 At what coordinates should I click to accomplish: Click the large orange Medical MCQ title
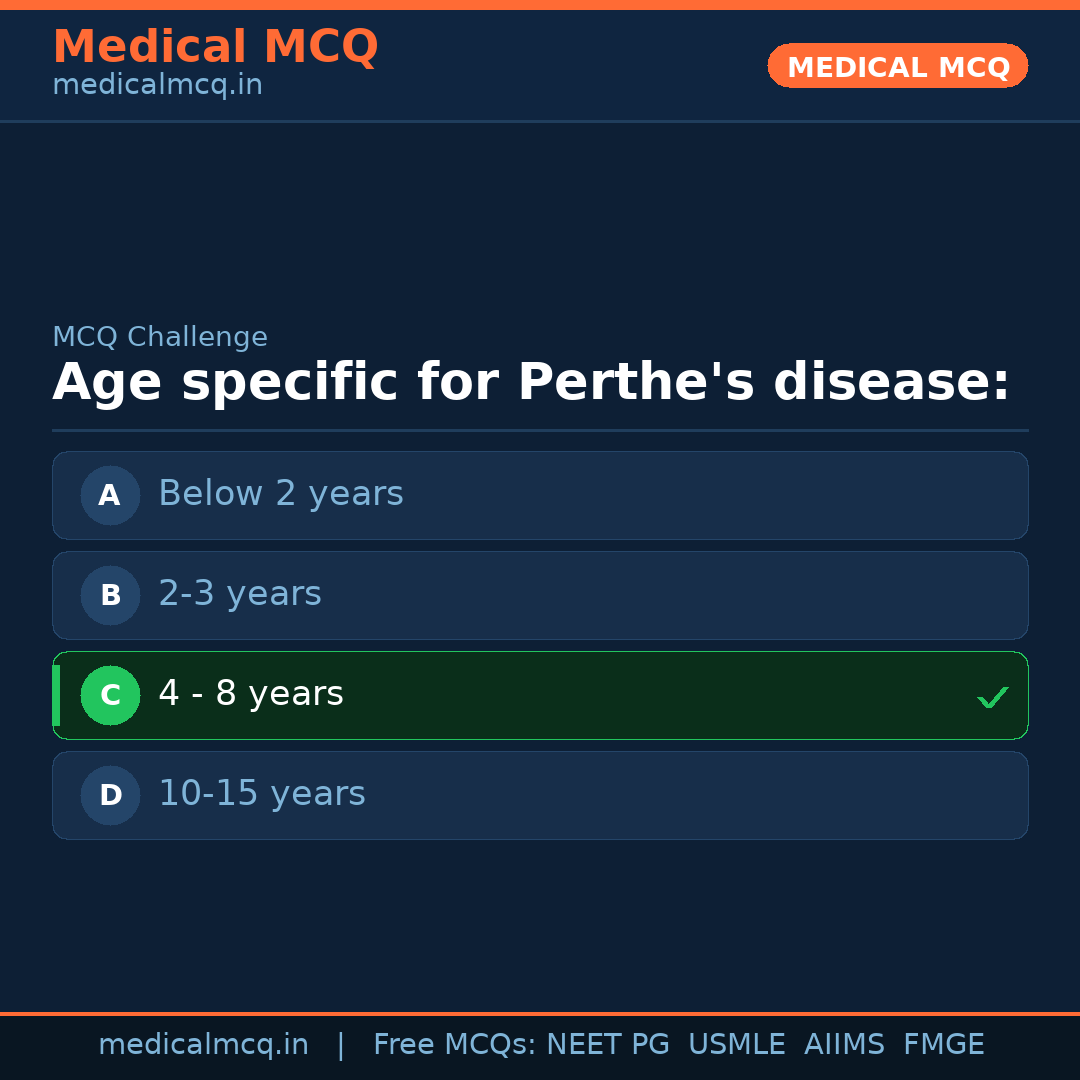point(215,47)
